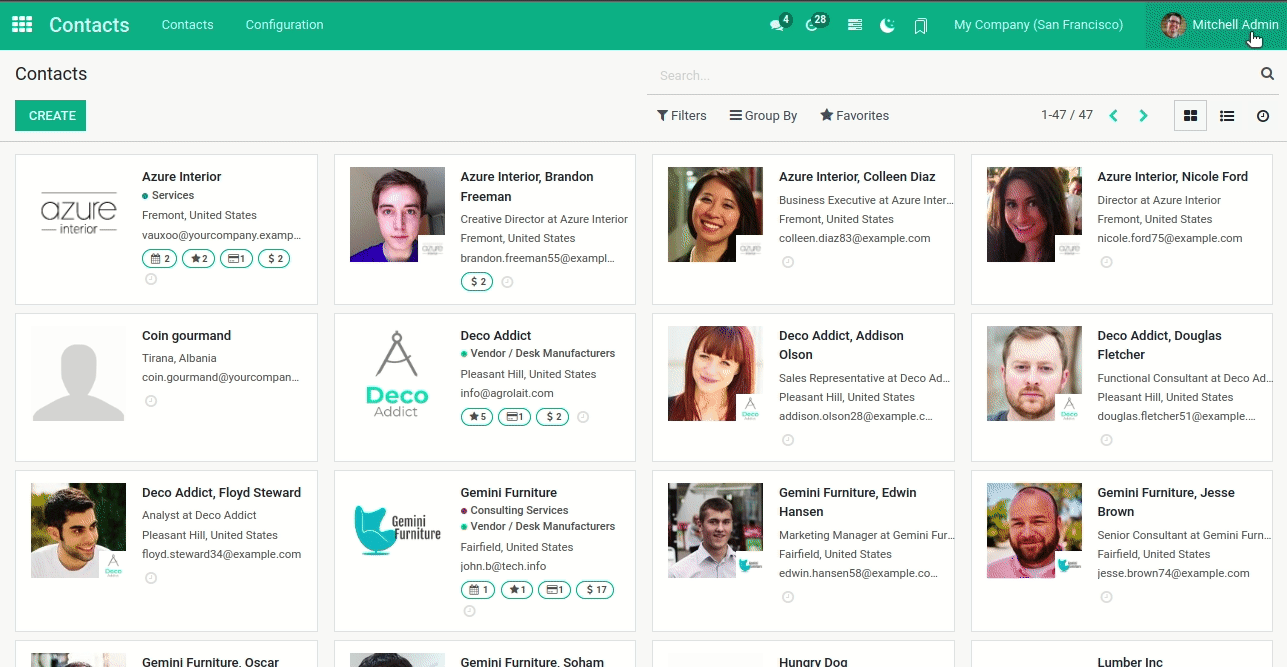Click the john.b@tech.info email text
The image size is (1287, 667).
click(x=503, y=566)
